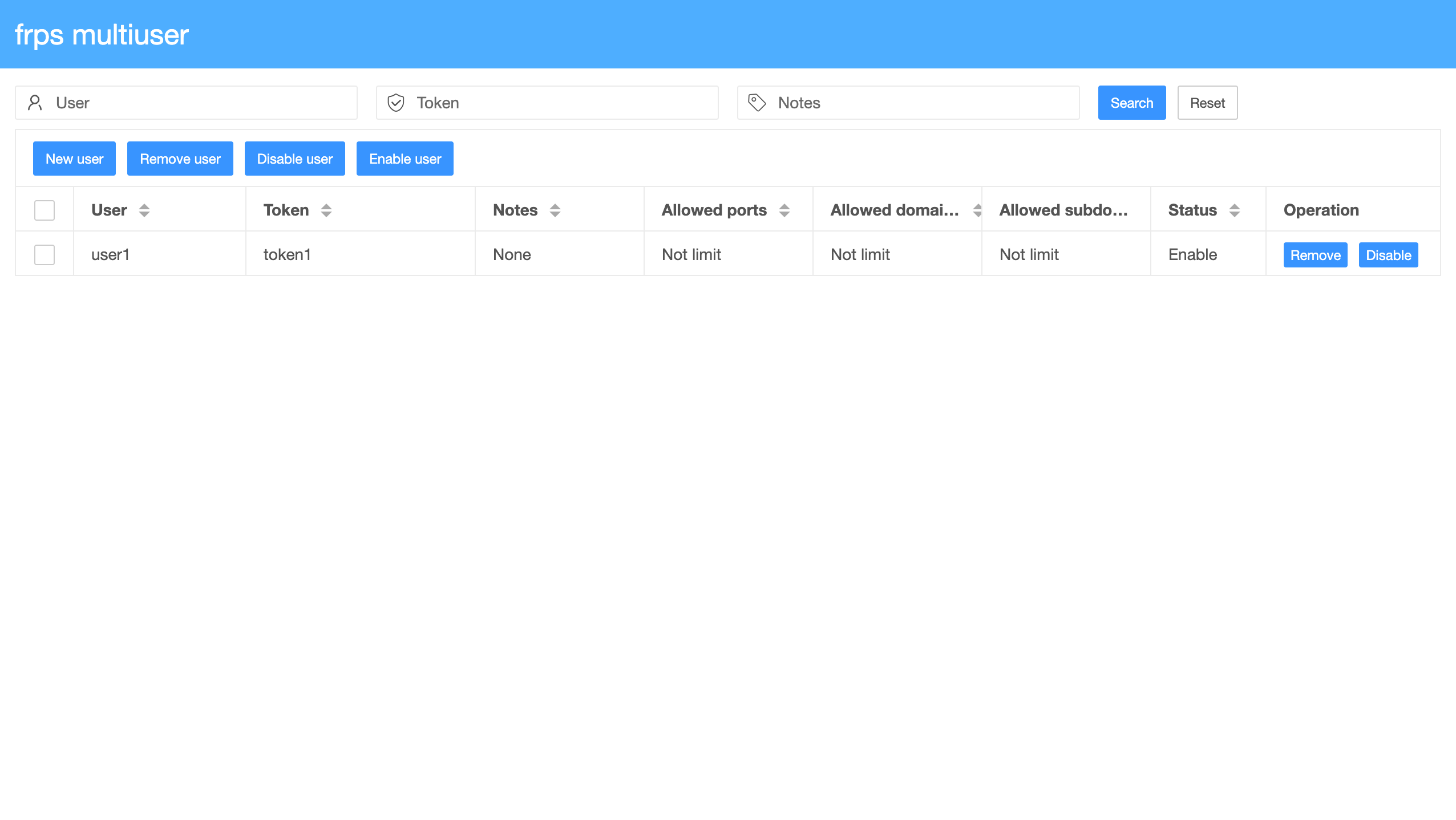Remove user1 via row Remove button
This screenshot has width=1456, height=820.
pyautogui.click(x=1315, y=255)
